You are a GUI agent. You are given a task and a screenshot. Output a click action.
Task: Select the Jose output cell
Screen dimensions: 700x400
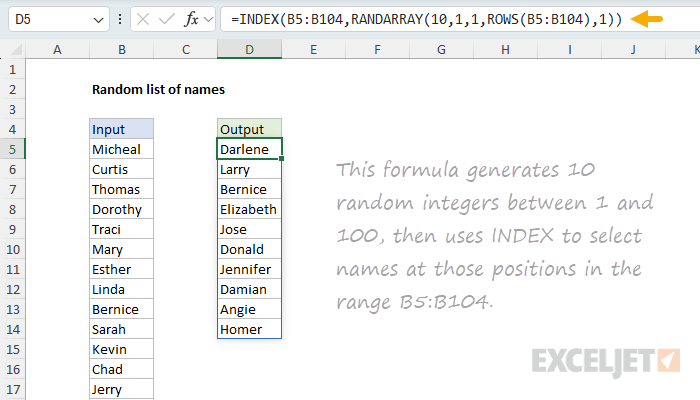pos(250,229)
